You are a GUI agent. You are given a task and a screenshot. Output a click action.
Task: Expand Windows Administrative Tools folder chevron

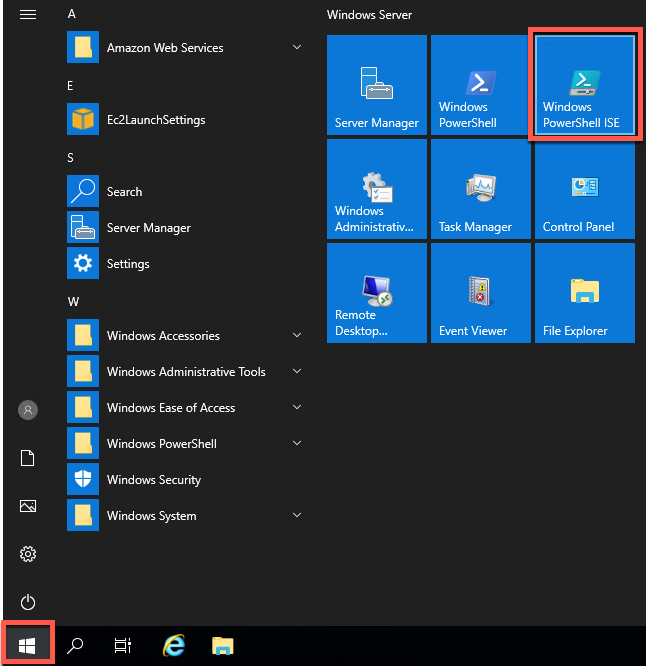click(297, 371)
